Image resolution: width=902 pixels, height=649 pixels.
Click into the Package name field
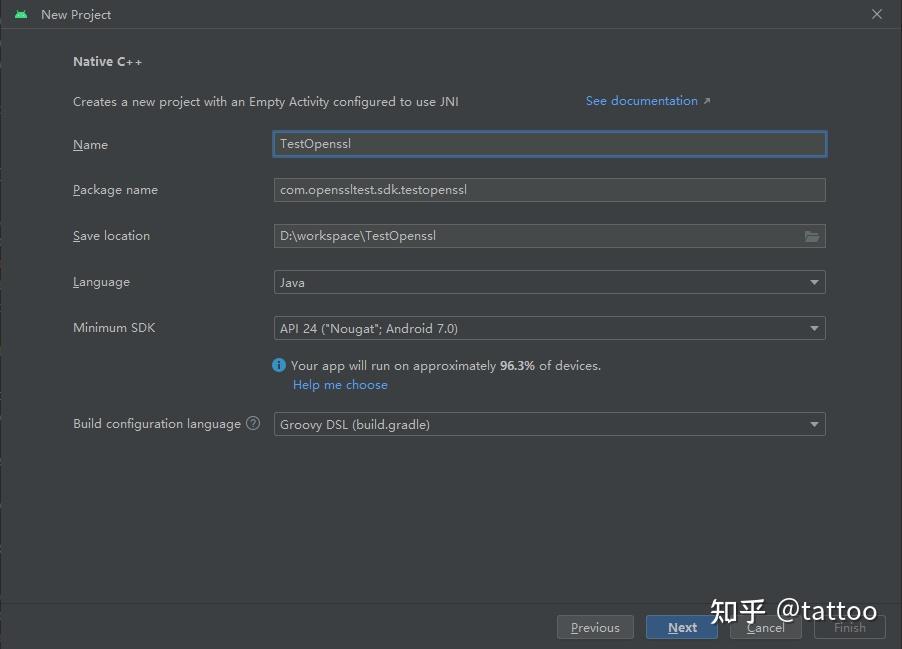tap(549, 190)
